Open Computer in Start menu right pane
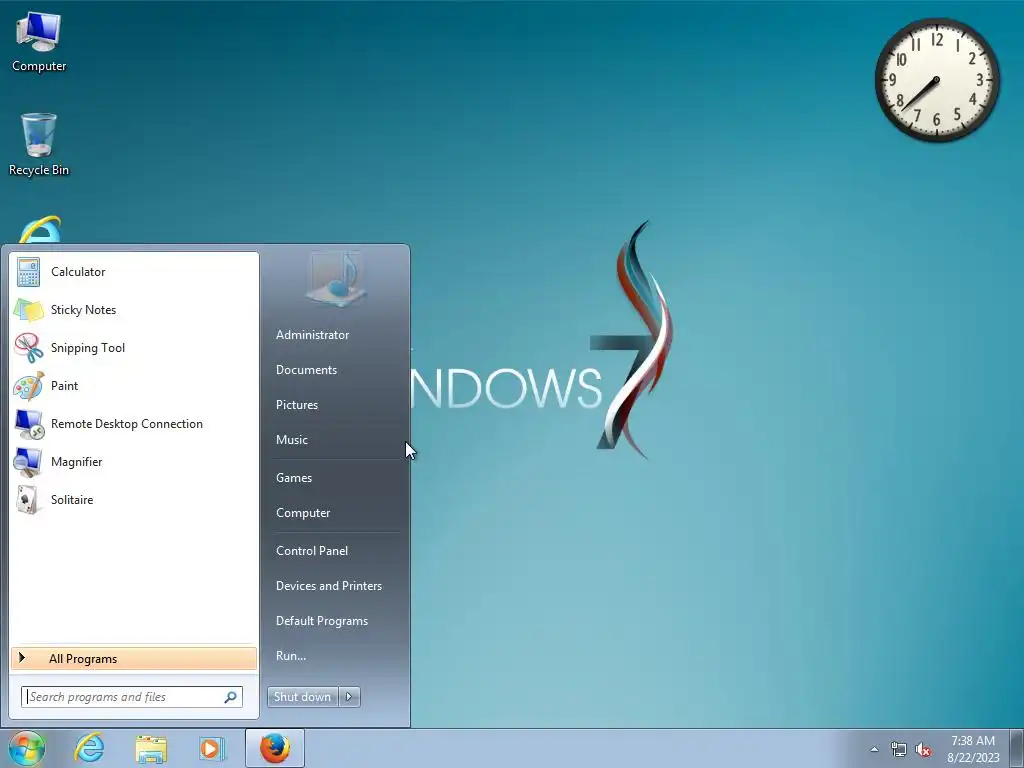The height and width of the screenshot is (768, 1024). pos(303,513)
